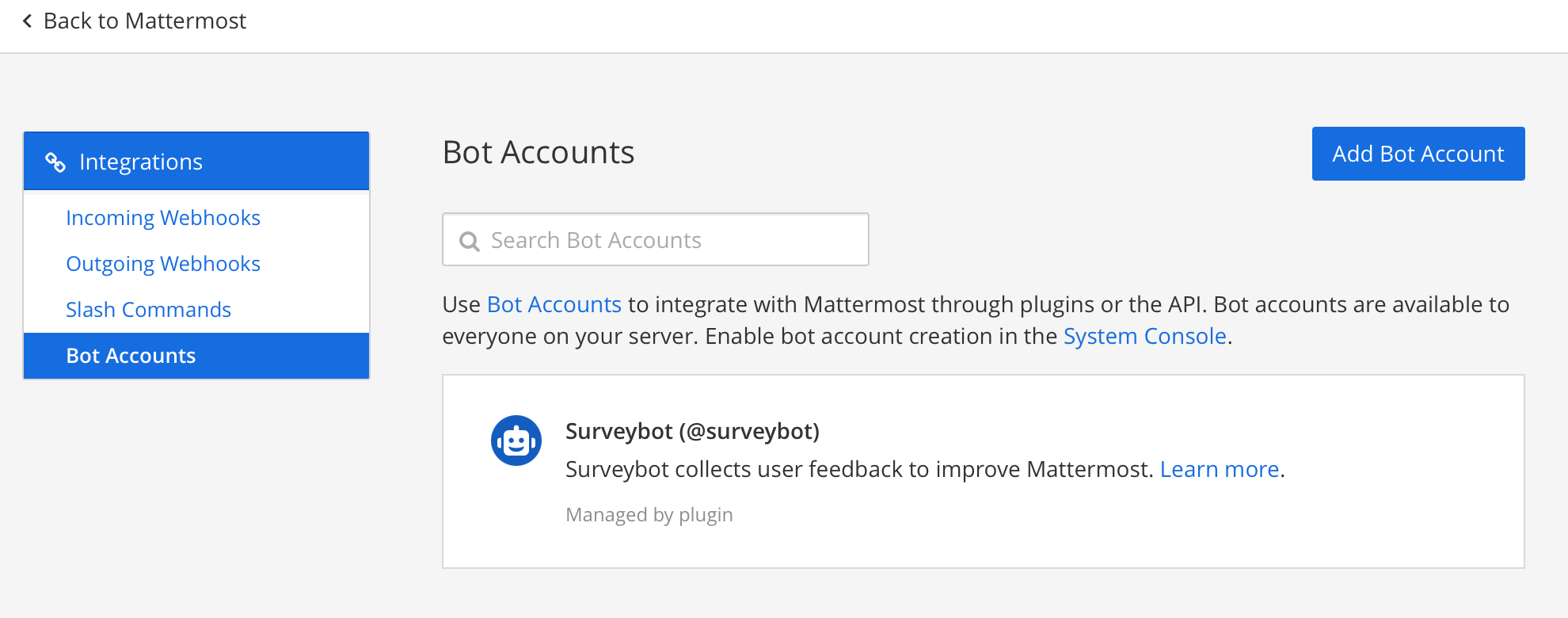Select Bot Accounts sidebar item
This screenshot has height=618, width=1568.
coord(131,356)
